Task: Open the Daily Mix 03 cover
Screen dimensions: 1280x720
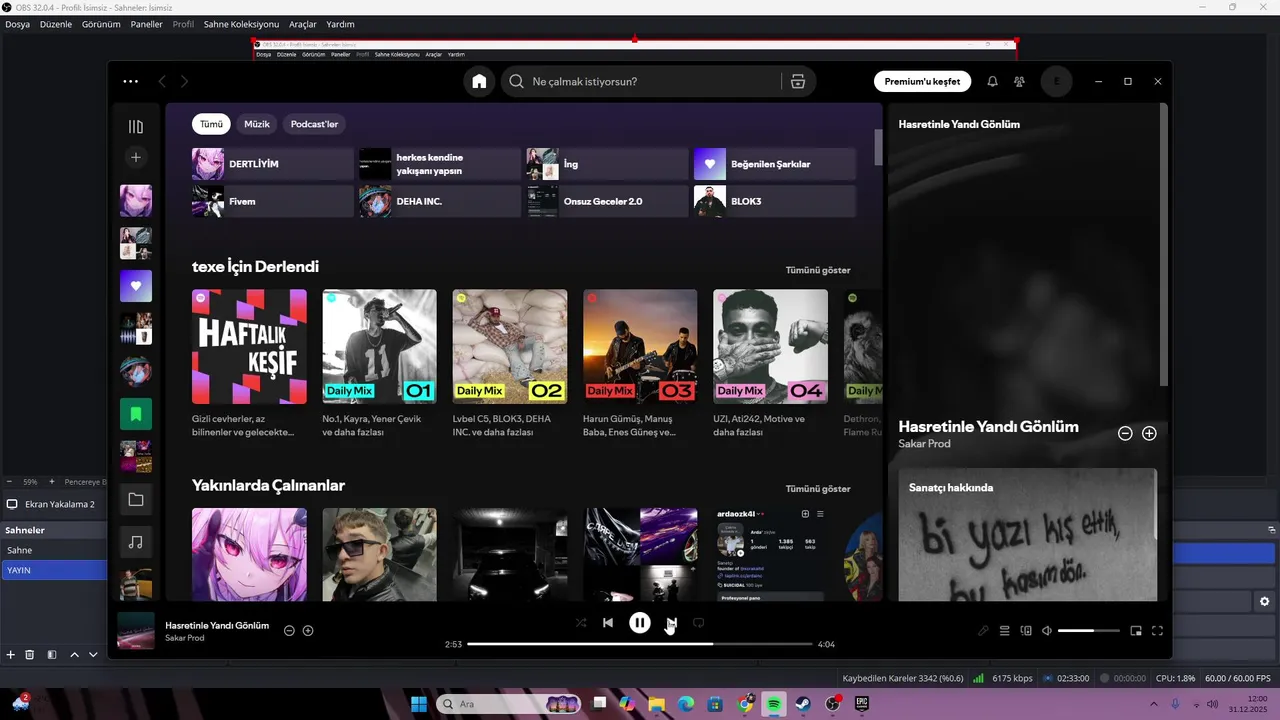Action: (640, 347)
